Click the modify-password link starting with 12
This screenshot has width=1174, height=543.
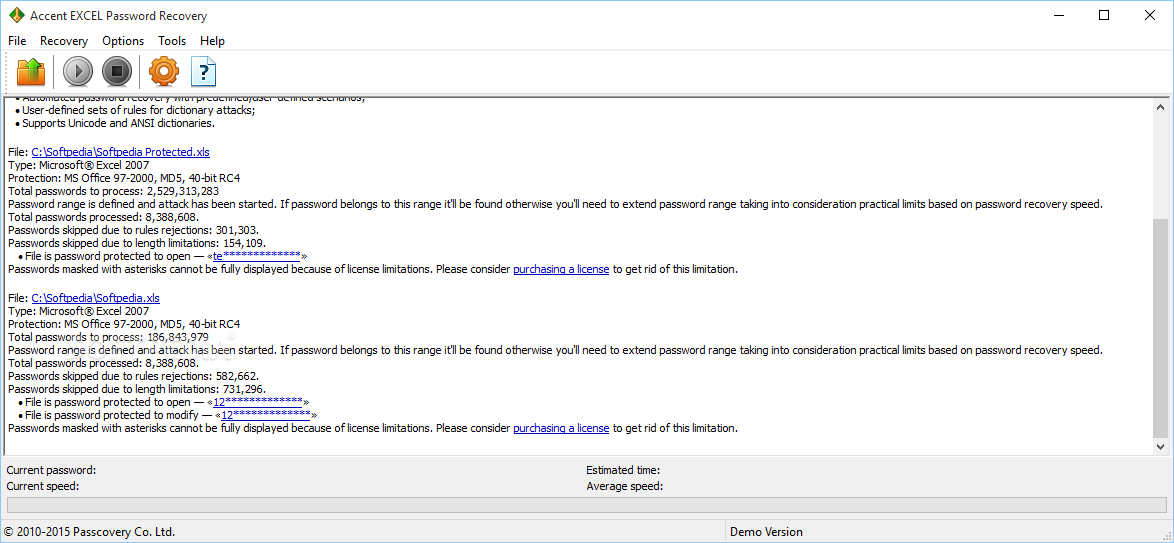[266, 415]
